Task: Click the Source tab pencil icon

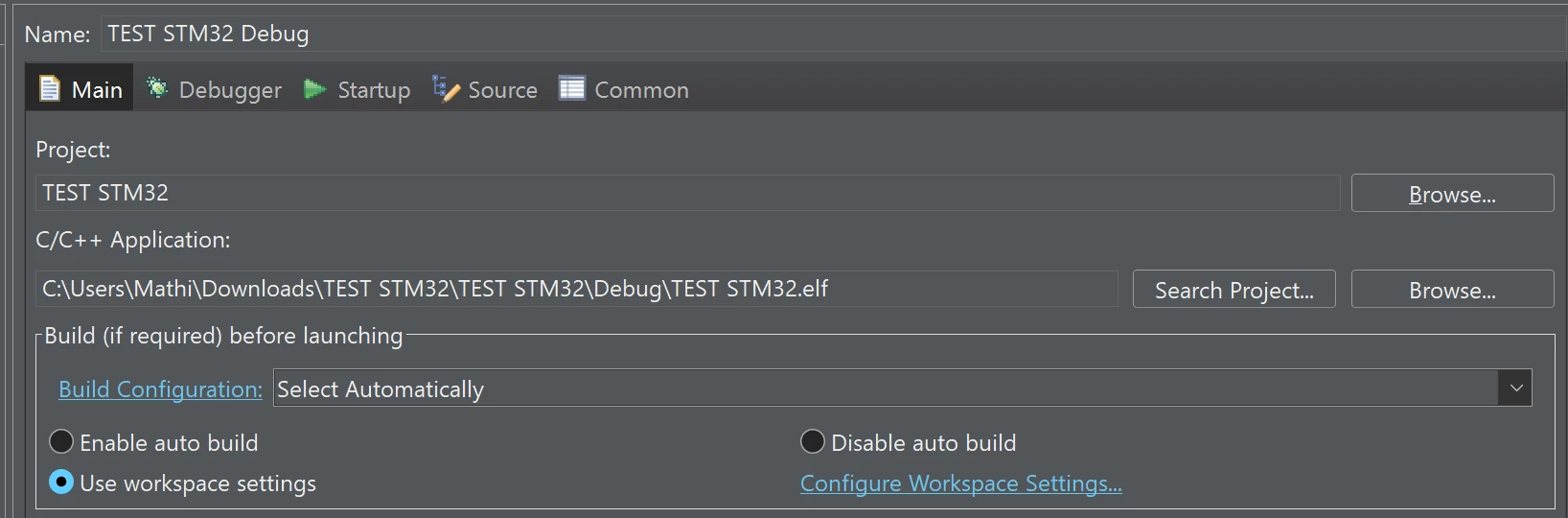Action: click(x=446, y=88)
